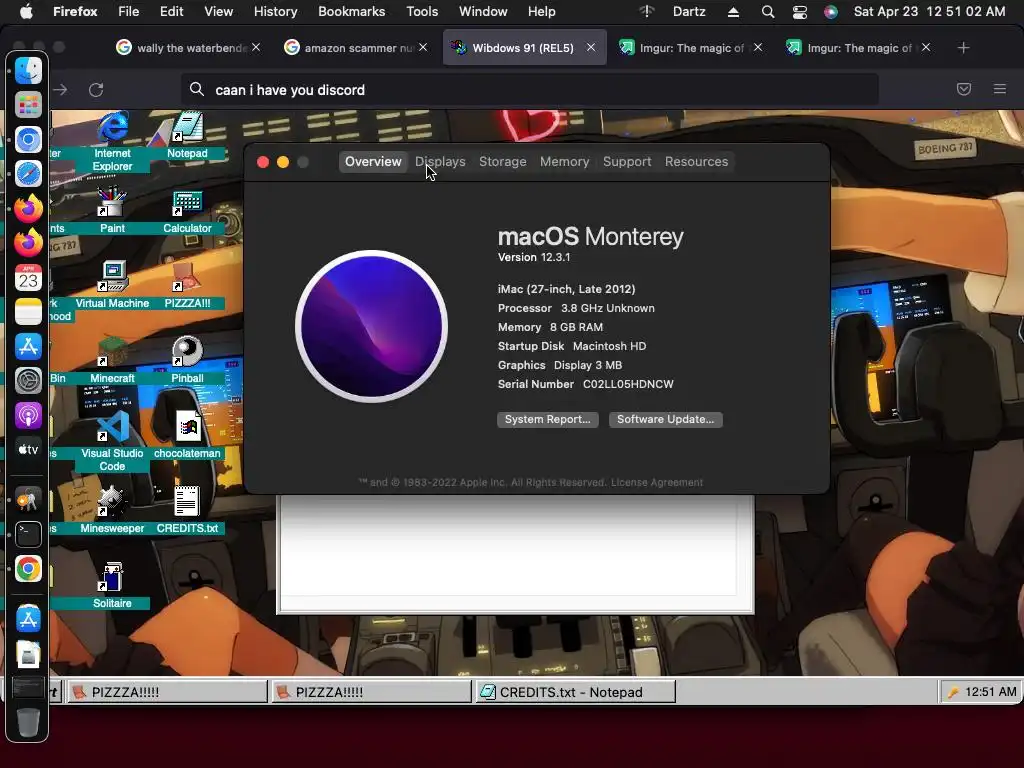The image size is (1024, 768).
Task: Open System Preferences from the Dock
Action: 28,381
